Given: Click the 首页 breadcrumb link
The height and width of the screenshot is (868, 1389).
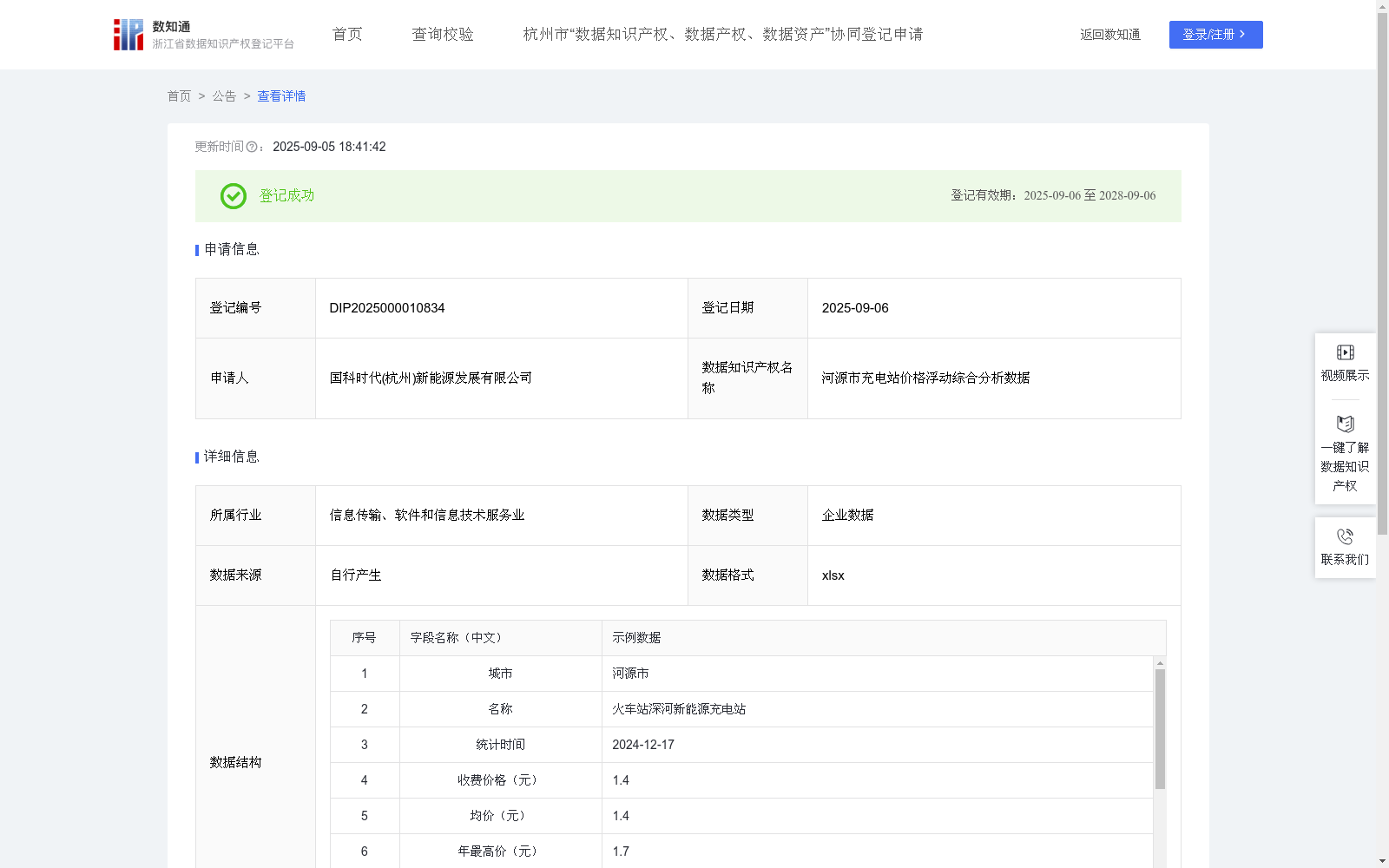Looking at the screenshot, I should tap(179, 96).
